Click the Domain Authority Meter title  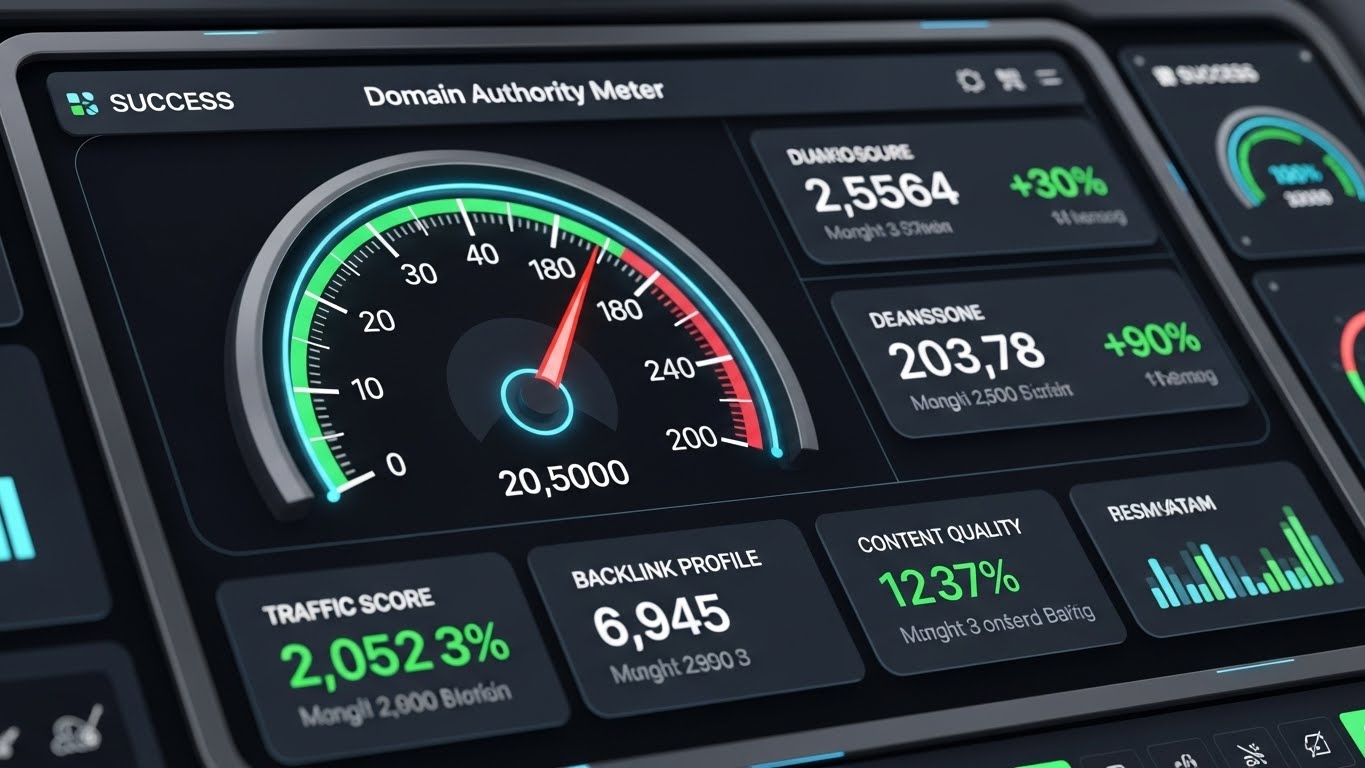click(x=513, y=94)
